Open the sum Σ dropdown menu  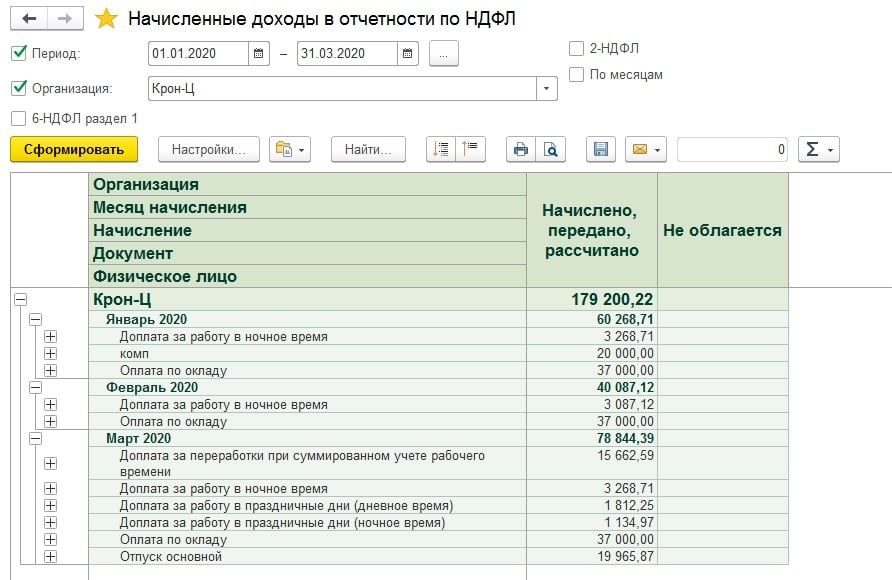pyautogui.click(x=818, y=150)
